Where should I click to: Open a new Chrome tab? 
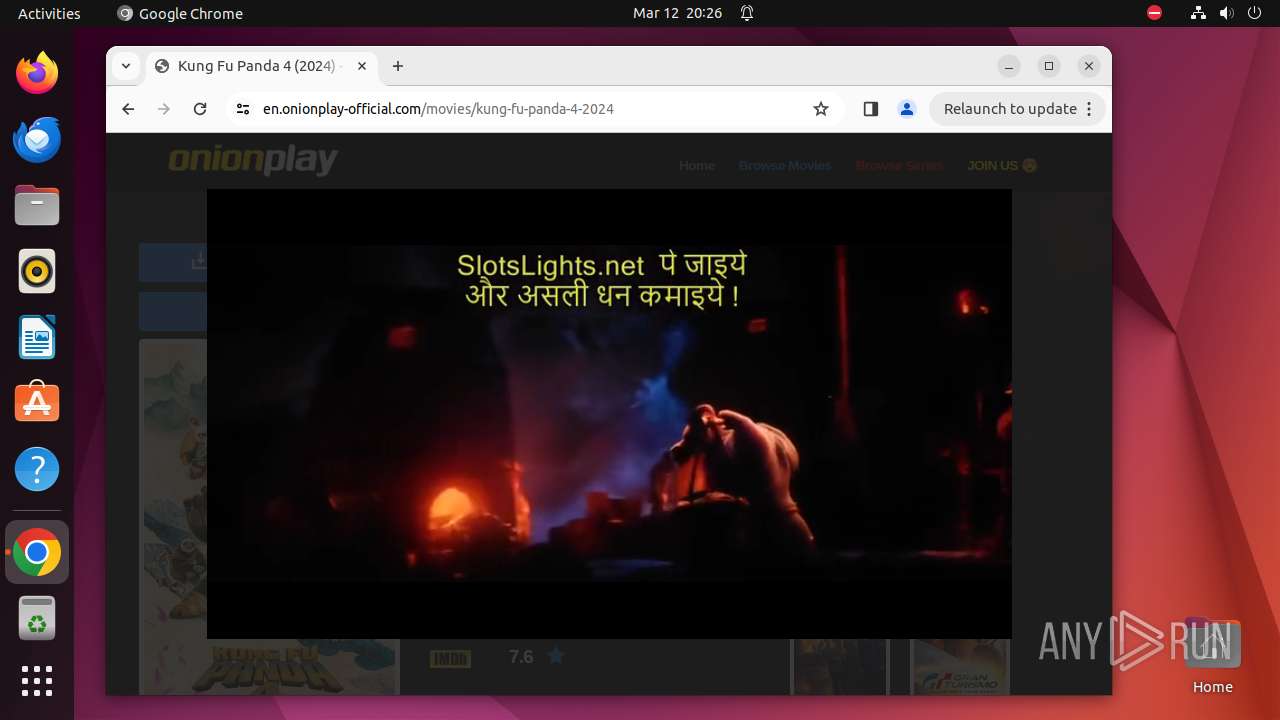point(398,66)
